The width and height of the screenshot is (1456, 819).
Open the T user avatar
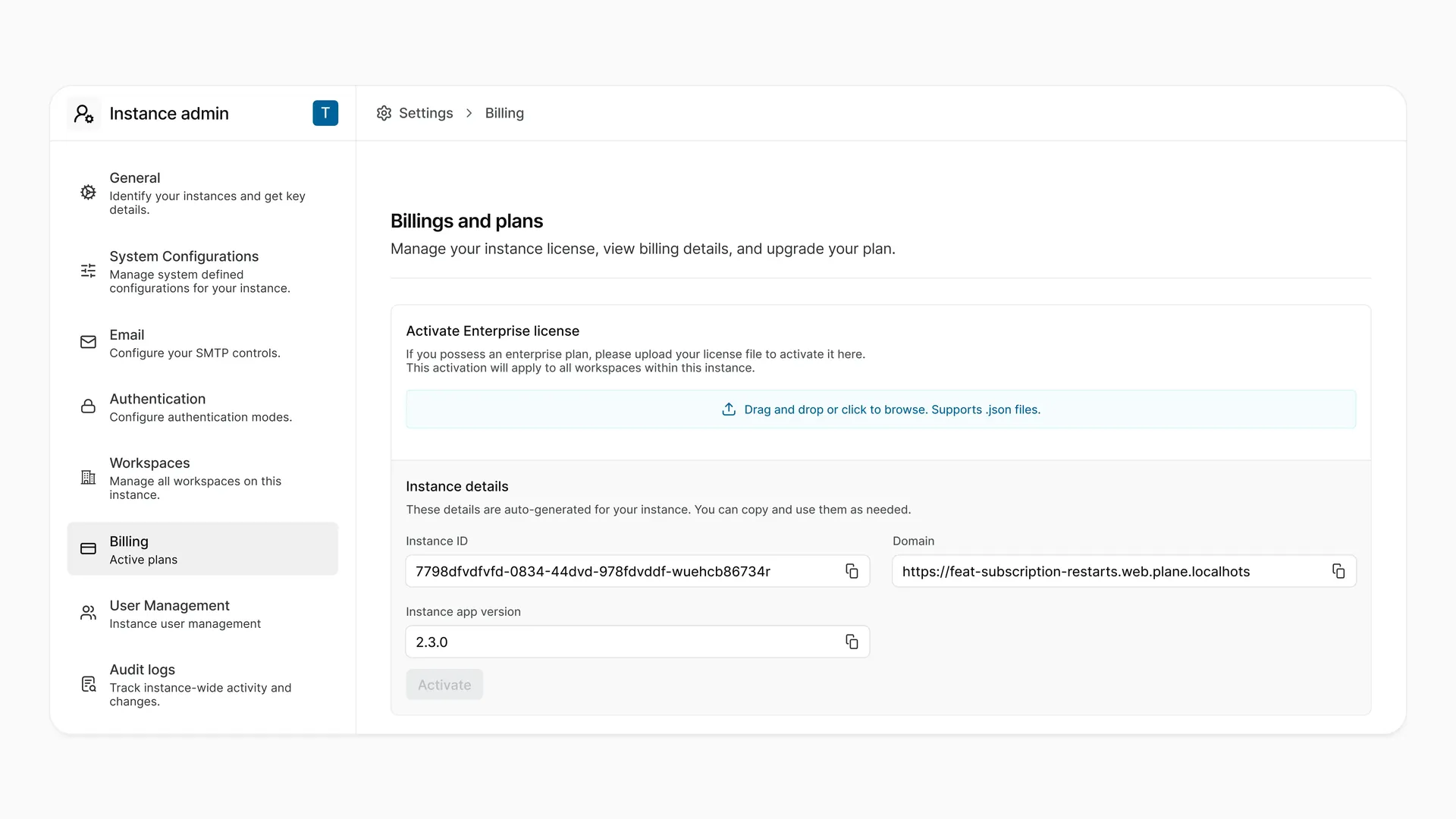click(x=325, y=113)
